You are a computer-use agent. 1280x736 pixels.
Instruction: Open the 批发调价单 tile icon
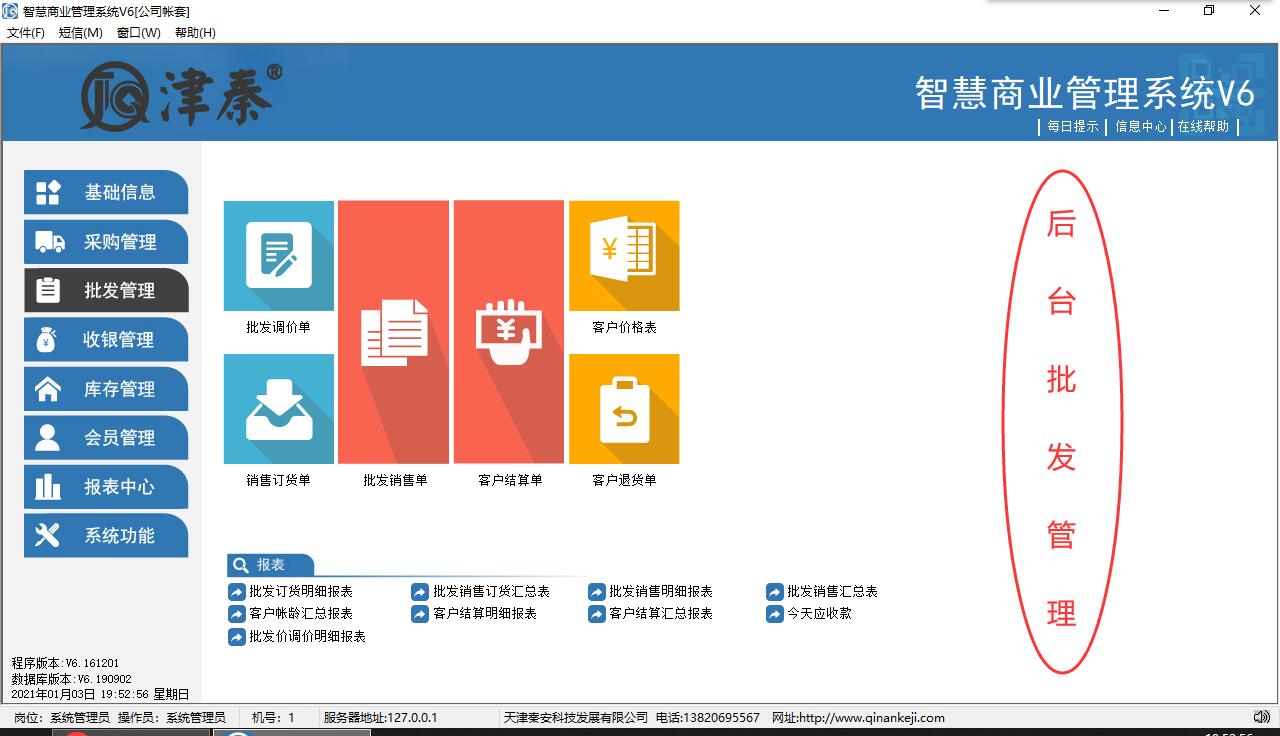pos(279,256)
